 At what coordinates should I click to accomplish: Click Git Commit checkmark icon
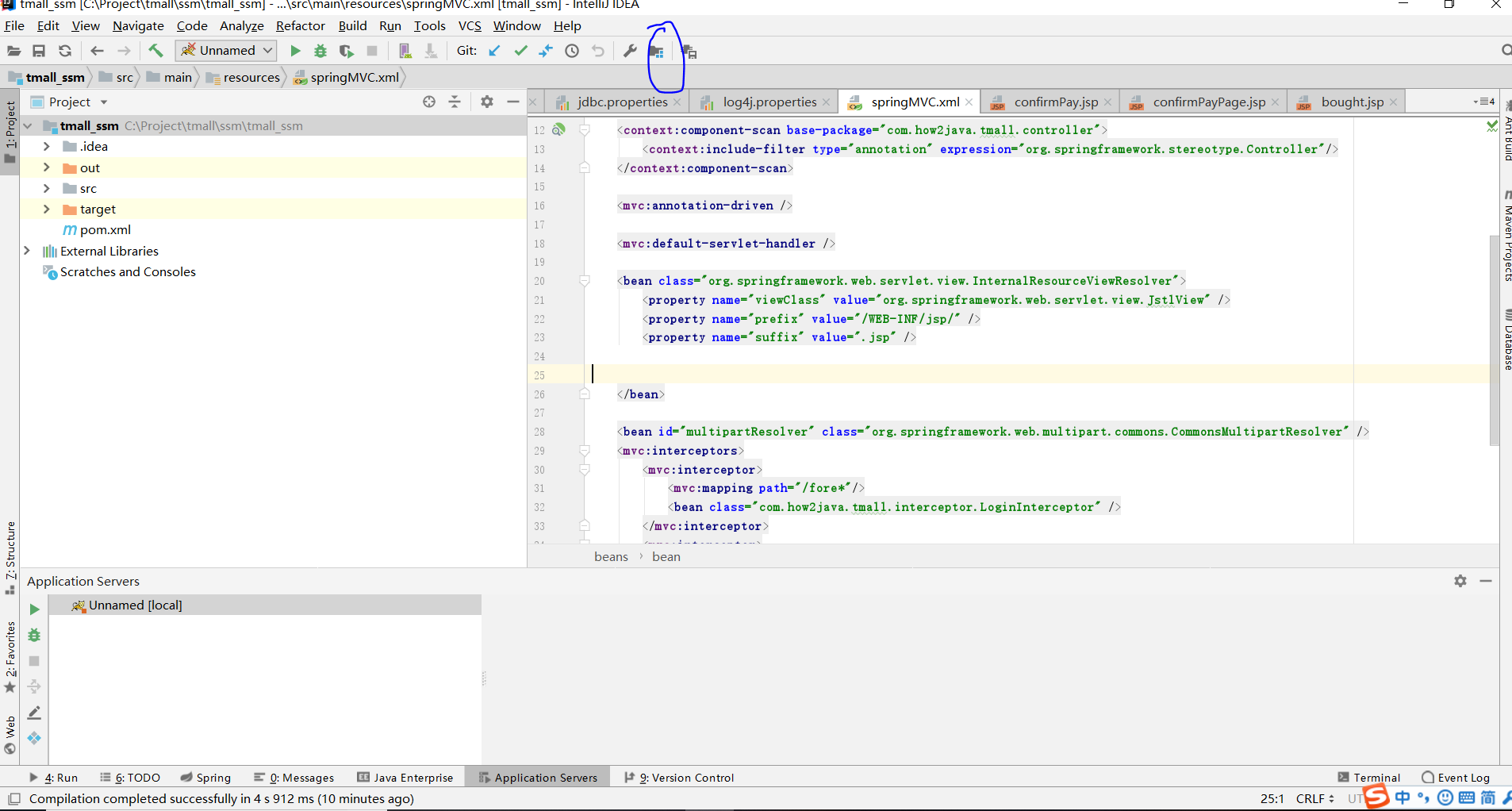click(520, 51)
